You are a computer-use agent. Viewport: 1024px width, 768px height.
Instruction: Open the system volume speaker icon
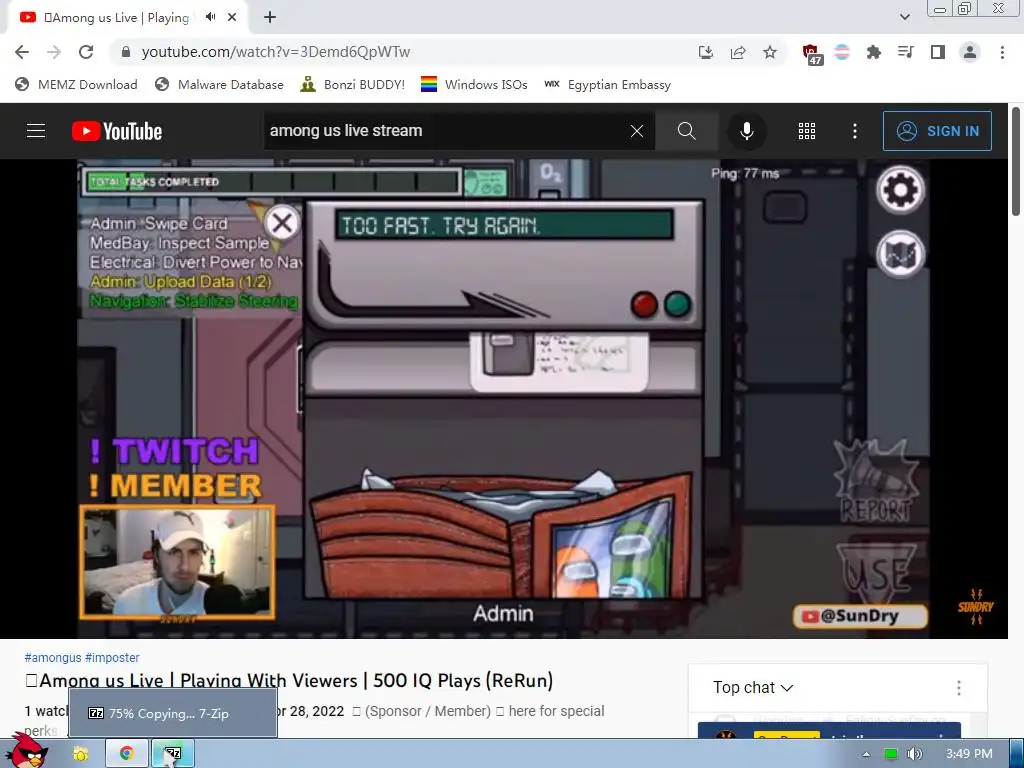click(915, 754)
